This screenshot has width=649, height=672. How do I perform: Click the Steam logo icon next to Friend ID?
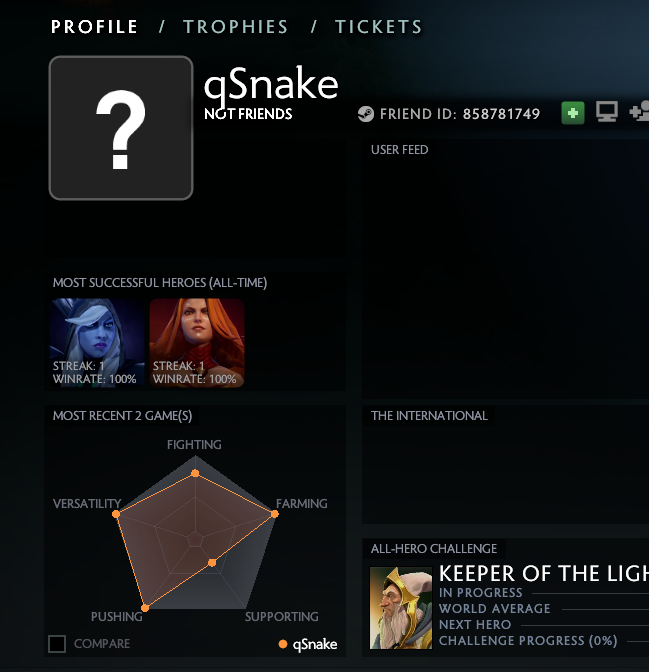click(366, 114)
